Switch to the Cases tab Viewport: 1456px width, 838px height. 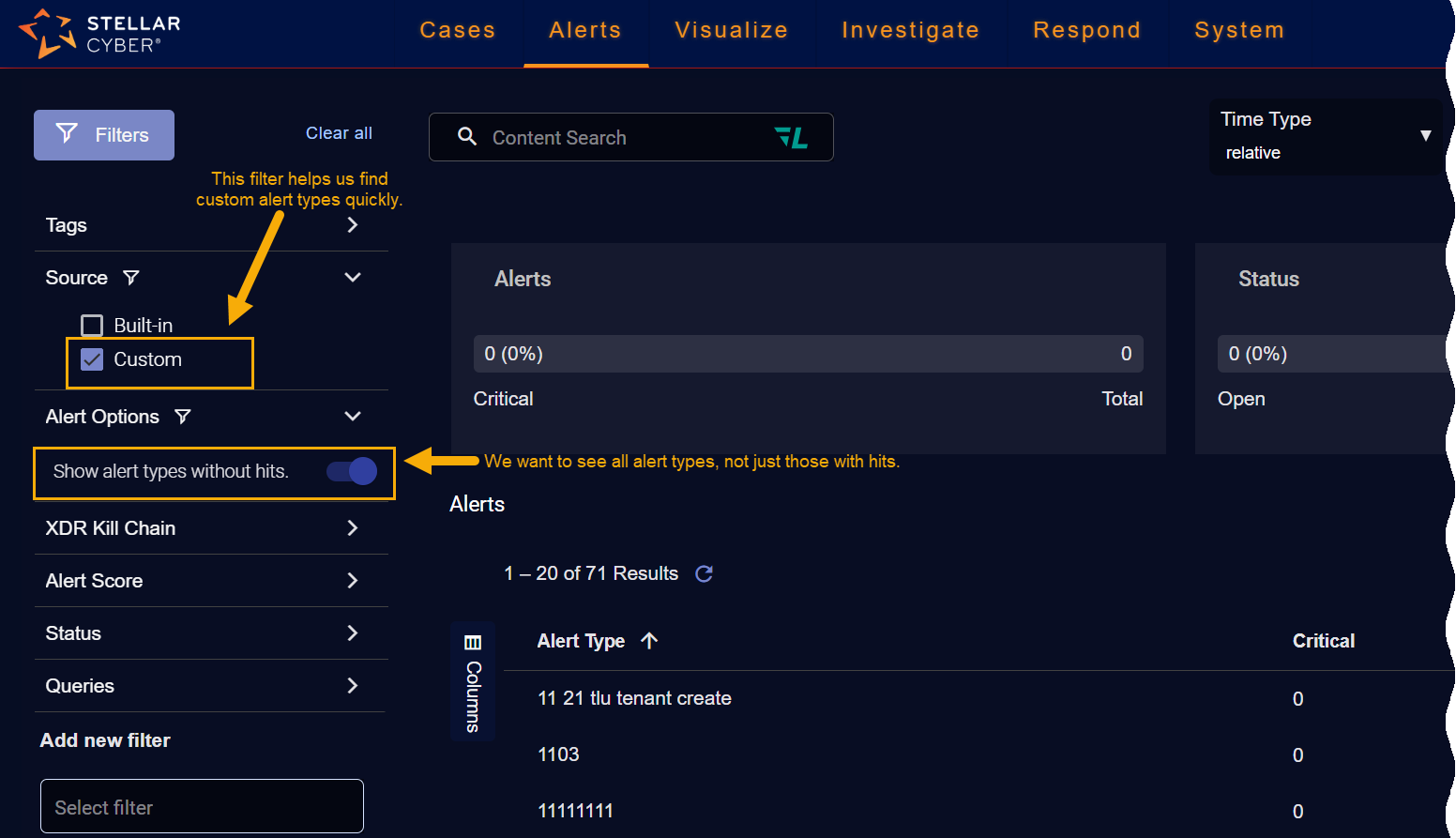pyautogui.click(x=457, y=30)
